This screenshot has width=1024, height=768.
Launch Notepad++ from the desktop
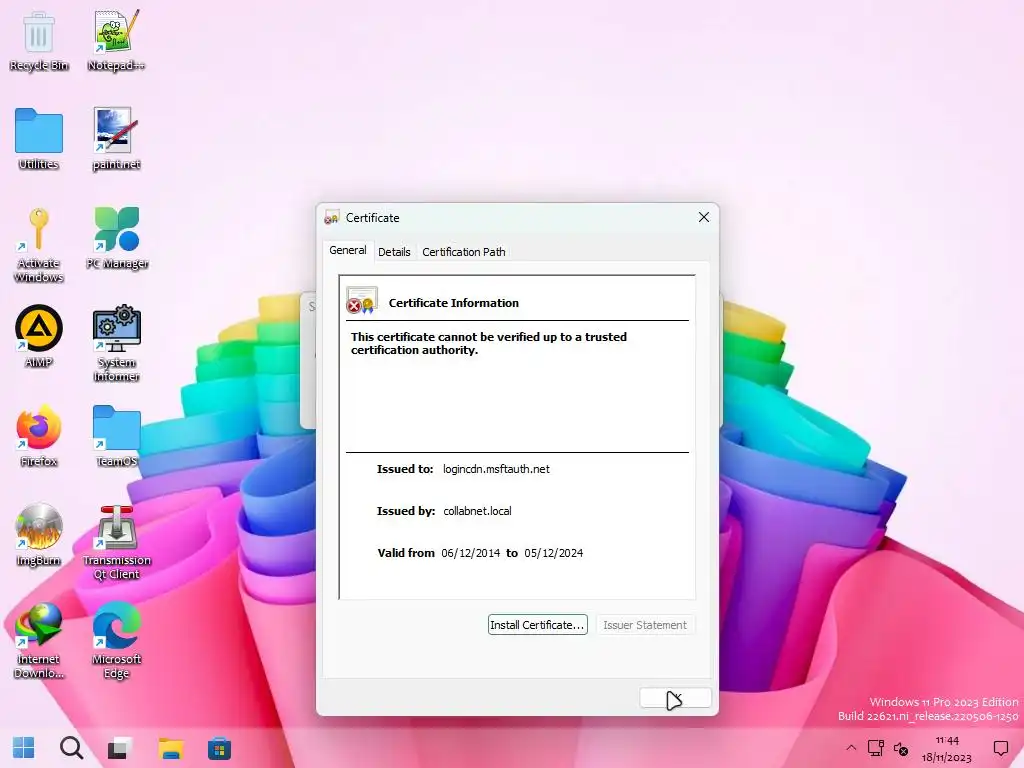point(116,40)
